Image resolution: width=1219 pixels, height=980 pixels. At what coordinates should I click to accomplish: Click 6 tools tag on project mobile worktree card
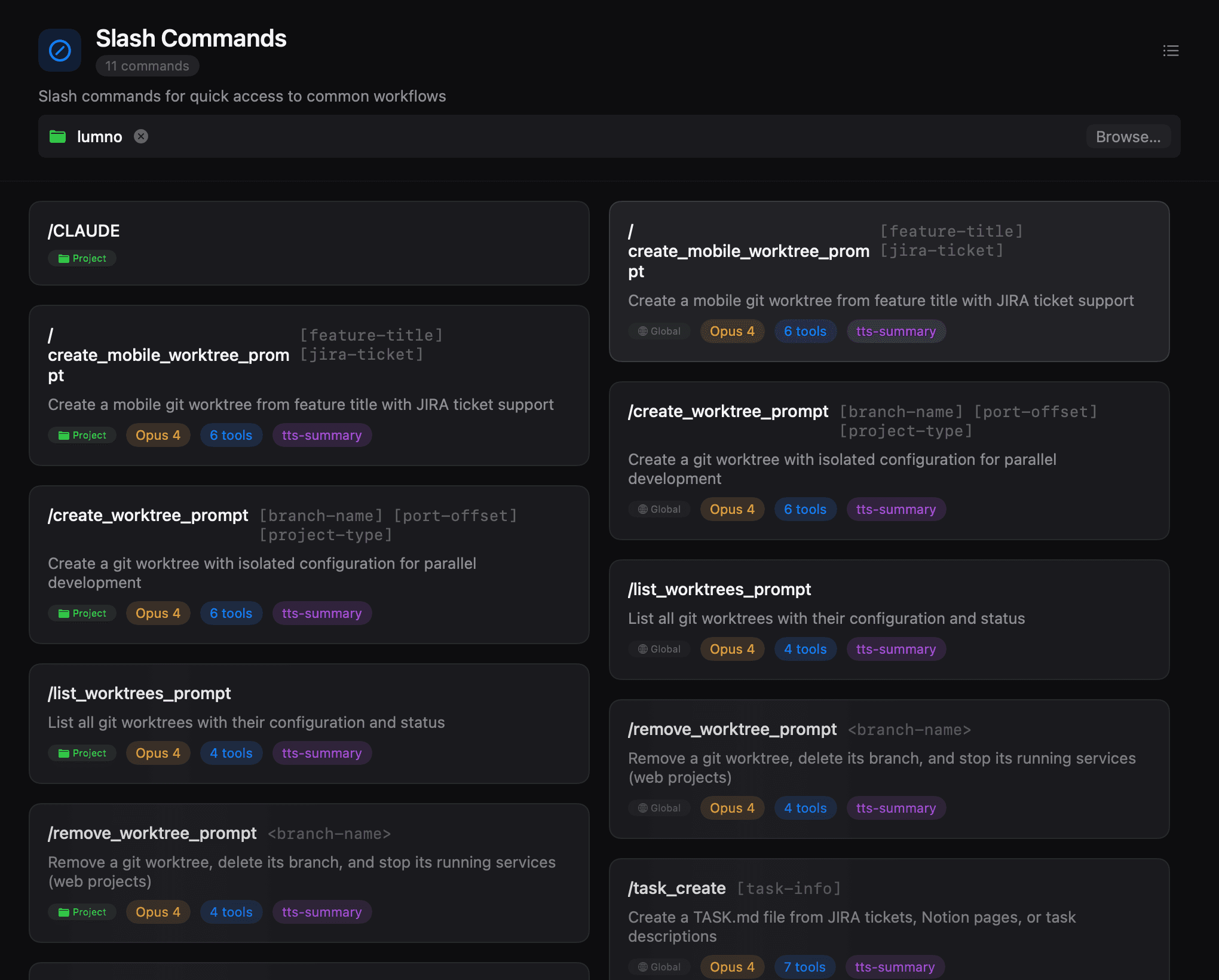click(x=231, y=435)
